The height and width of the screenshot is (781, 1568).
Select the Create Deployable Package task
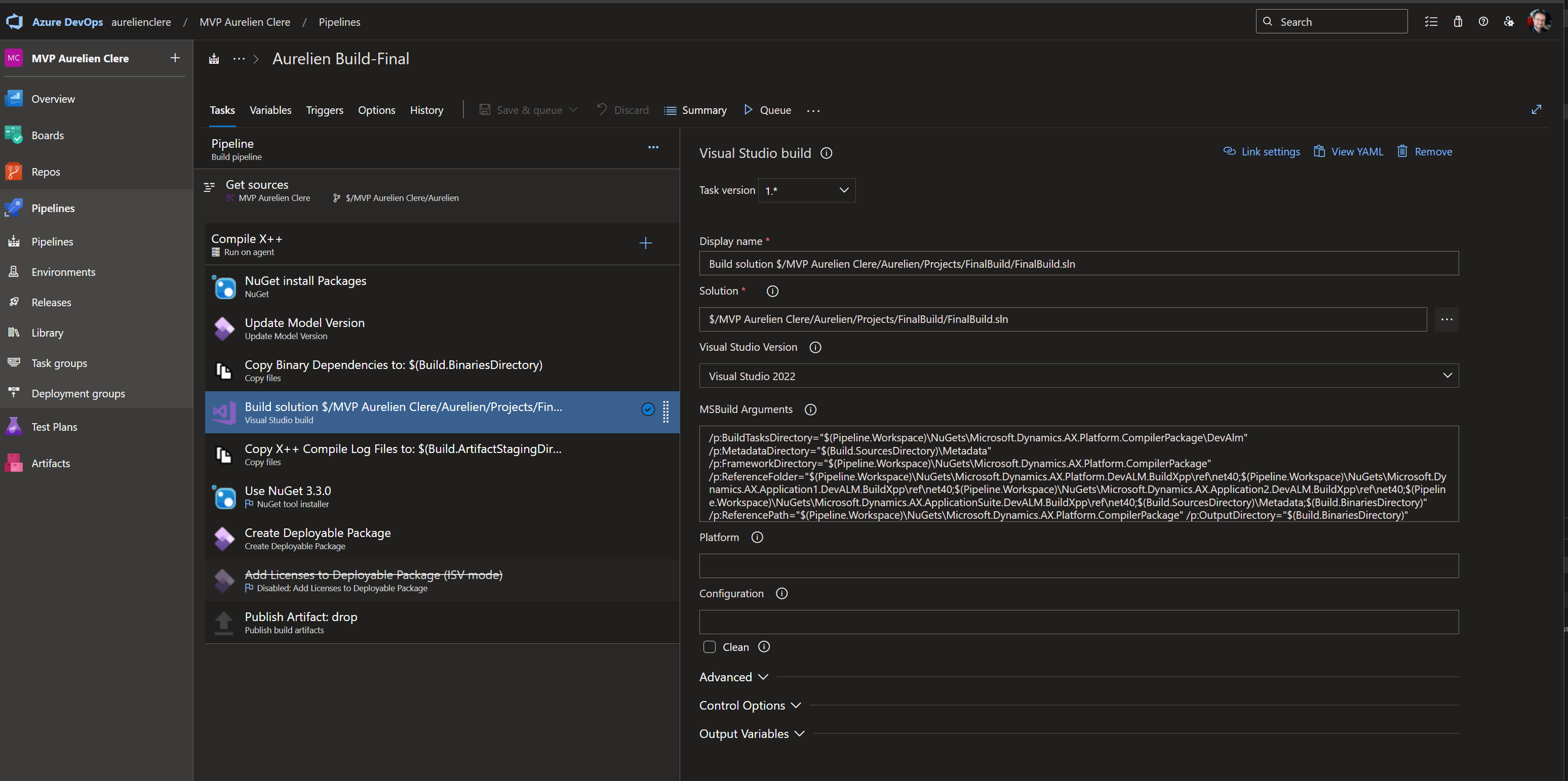(x=442, y=538)
